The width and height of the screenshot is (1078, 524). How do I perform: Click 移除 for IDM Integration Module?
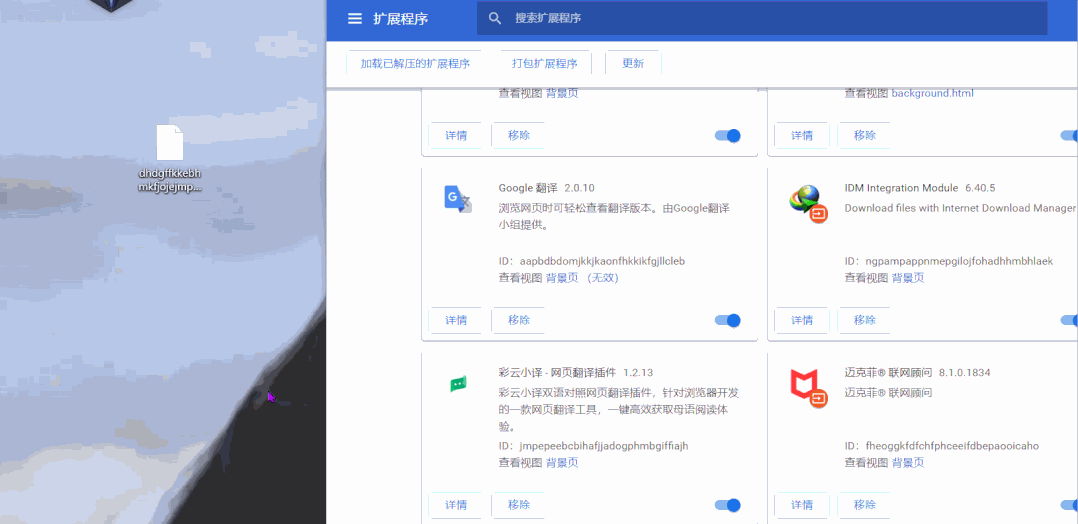pos(865,320)
